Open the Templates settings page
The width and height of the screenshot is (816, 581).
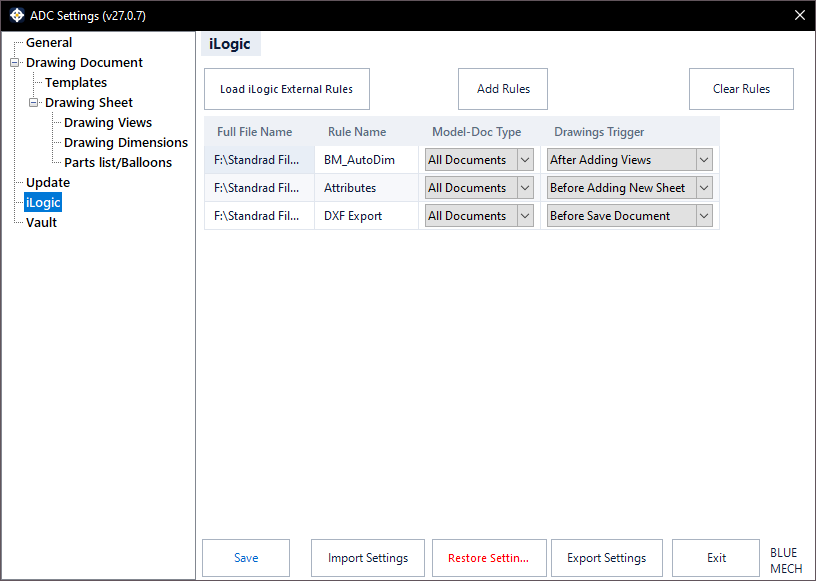point(76,83)
